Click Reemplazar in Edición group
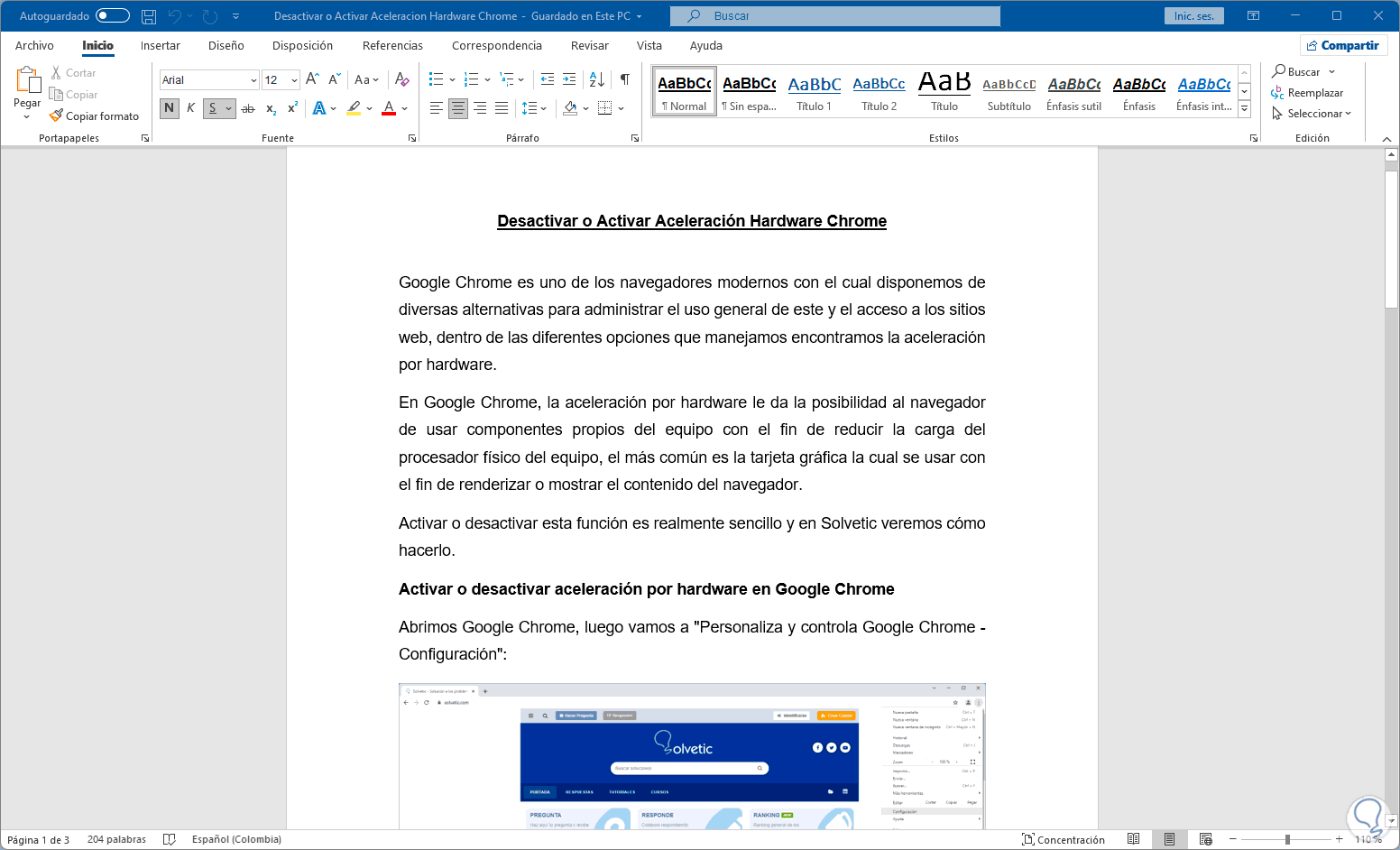This screenshot has height=850, width=1400. (x=1308, y=93)
